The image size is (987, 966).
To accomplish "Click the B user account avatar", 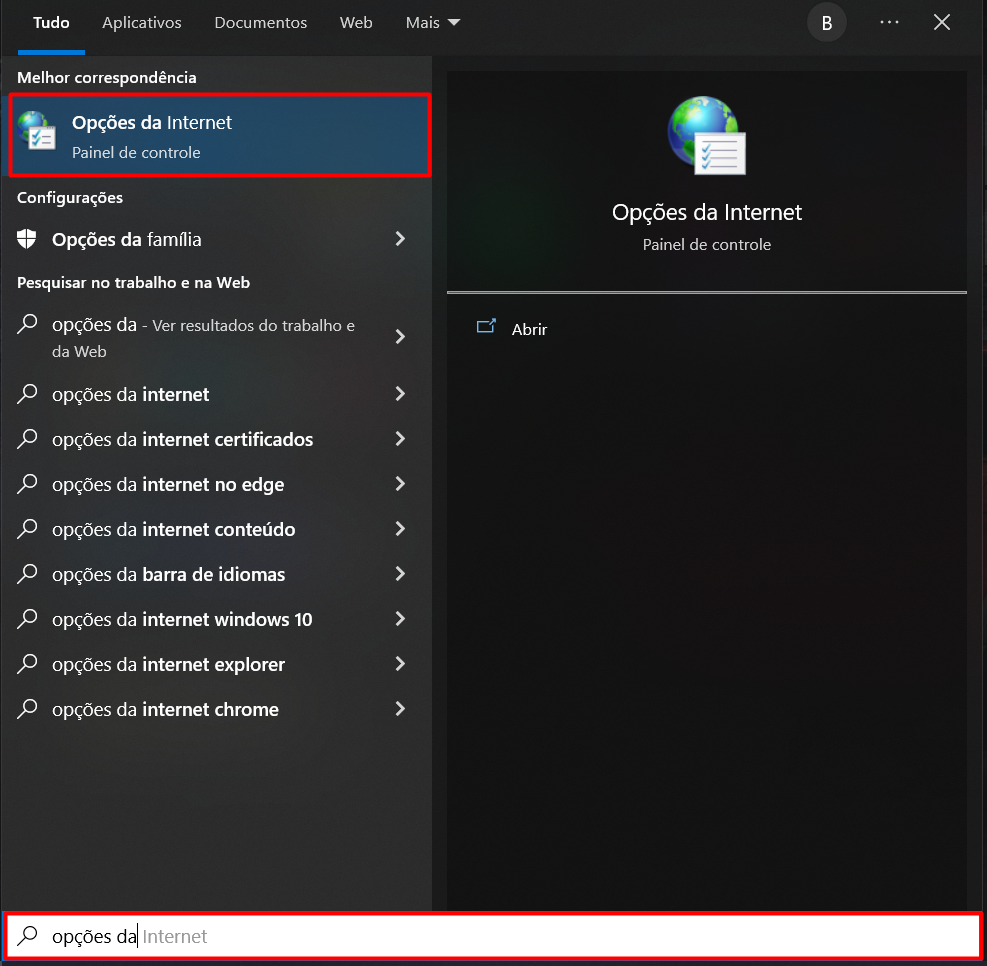I will (x=826, y=23).
